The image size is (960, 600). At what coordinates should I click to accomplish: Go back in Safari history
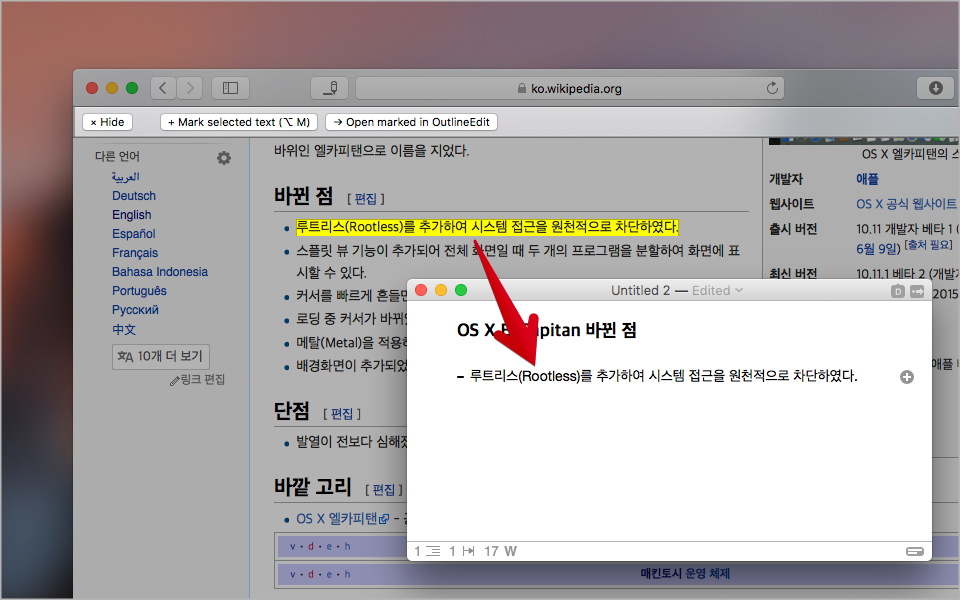pos(163,88)
